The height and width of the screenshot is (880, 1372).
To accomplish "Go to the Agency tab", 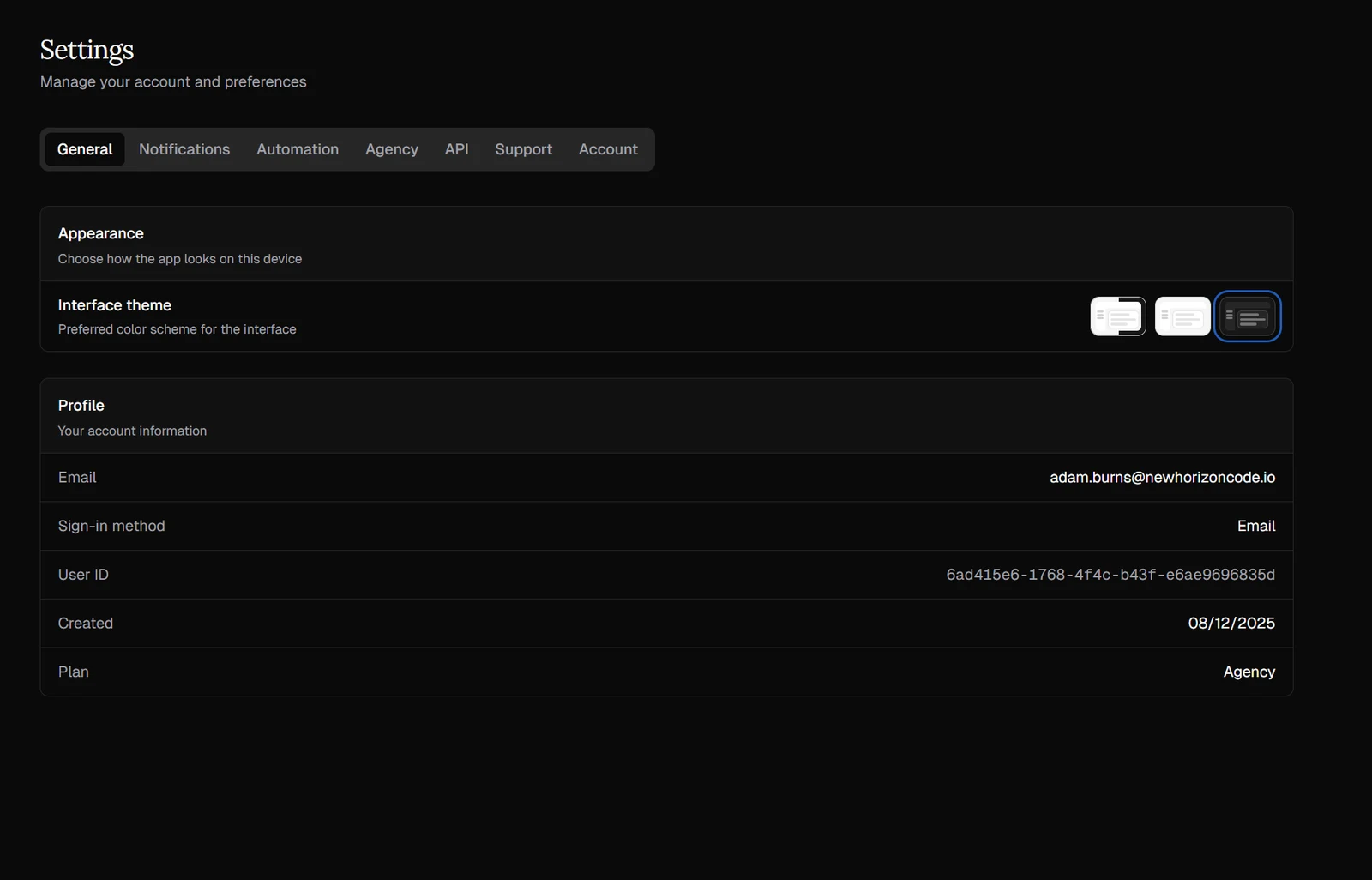I will point(392,149).
